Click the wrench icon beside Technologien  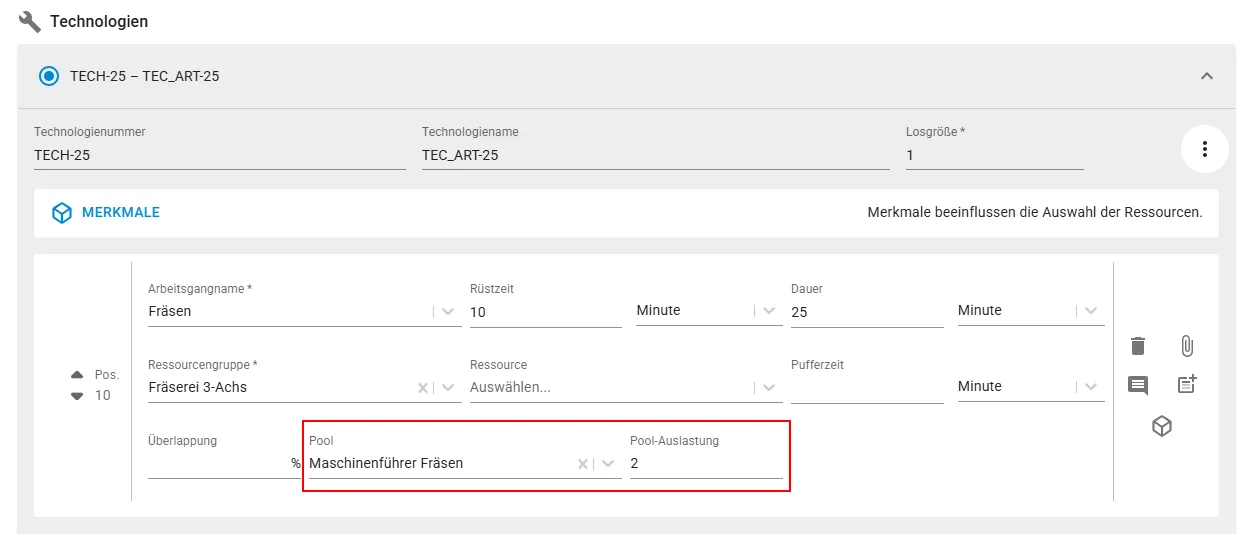tap(30, 21)
